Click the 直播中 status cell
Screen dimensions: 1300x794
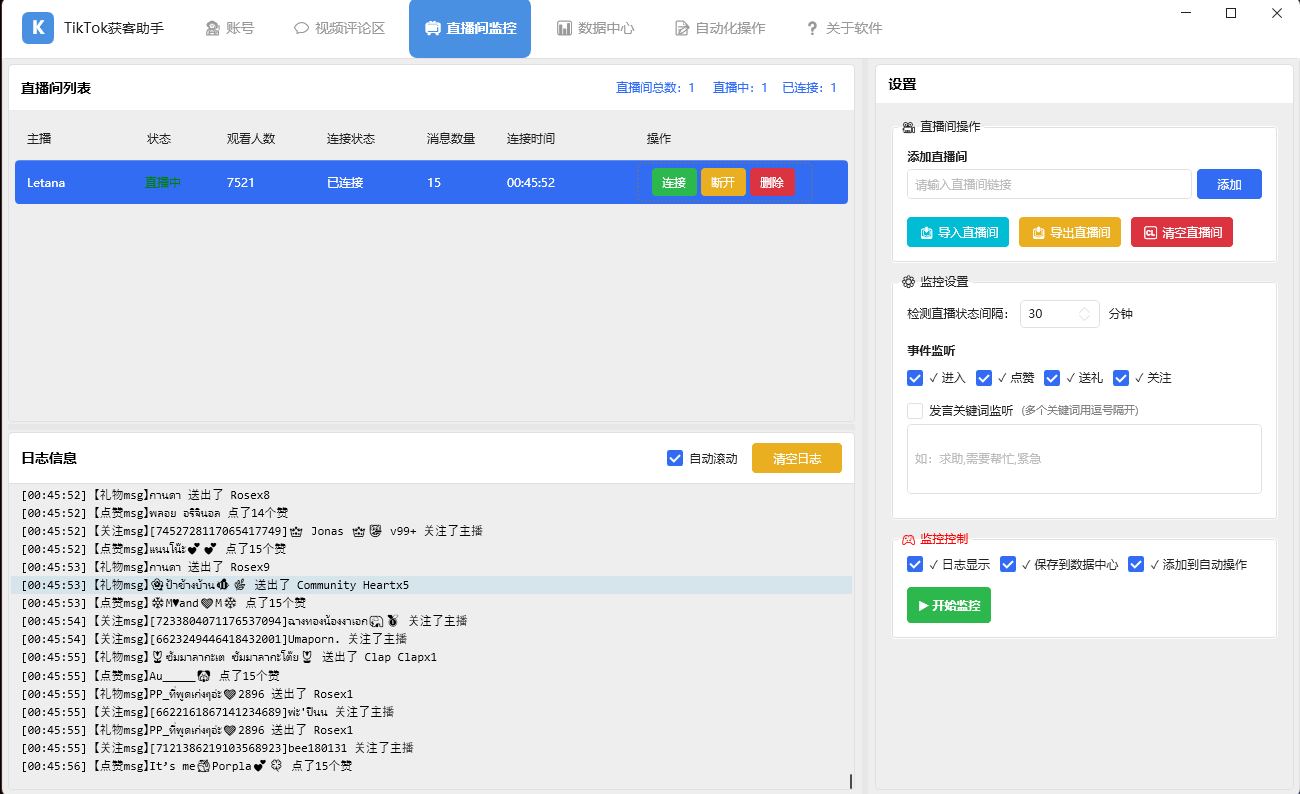tap(163, 183)
